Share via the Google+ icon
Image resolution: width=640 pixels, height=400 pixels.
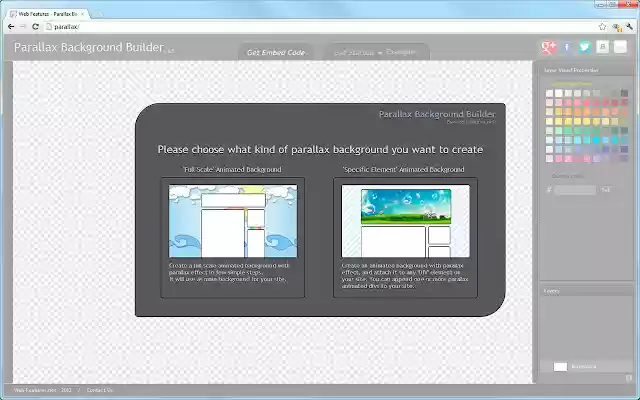coord(549,47)
